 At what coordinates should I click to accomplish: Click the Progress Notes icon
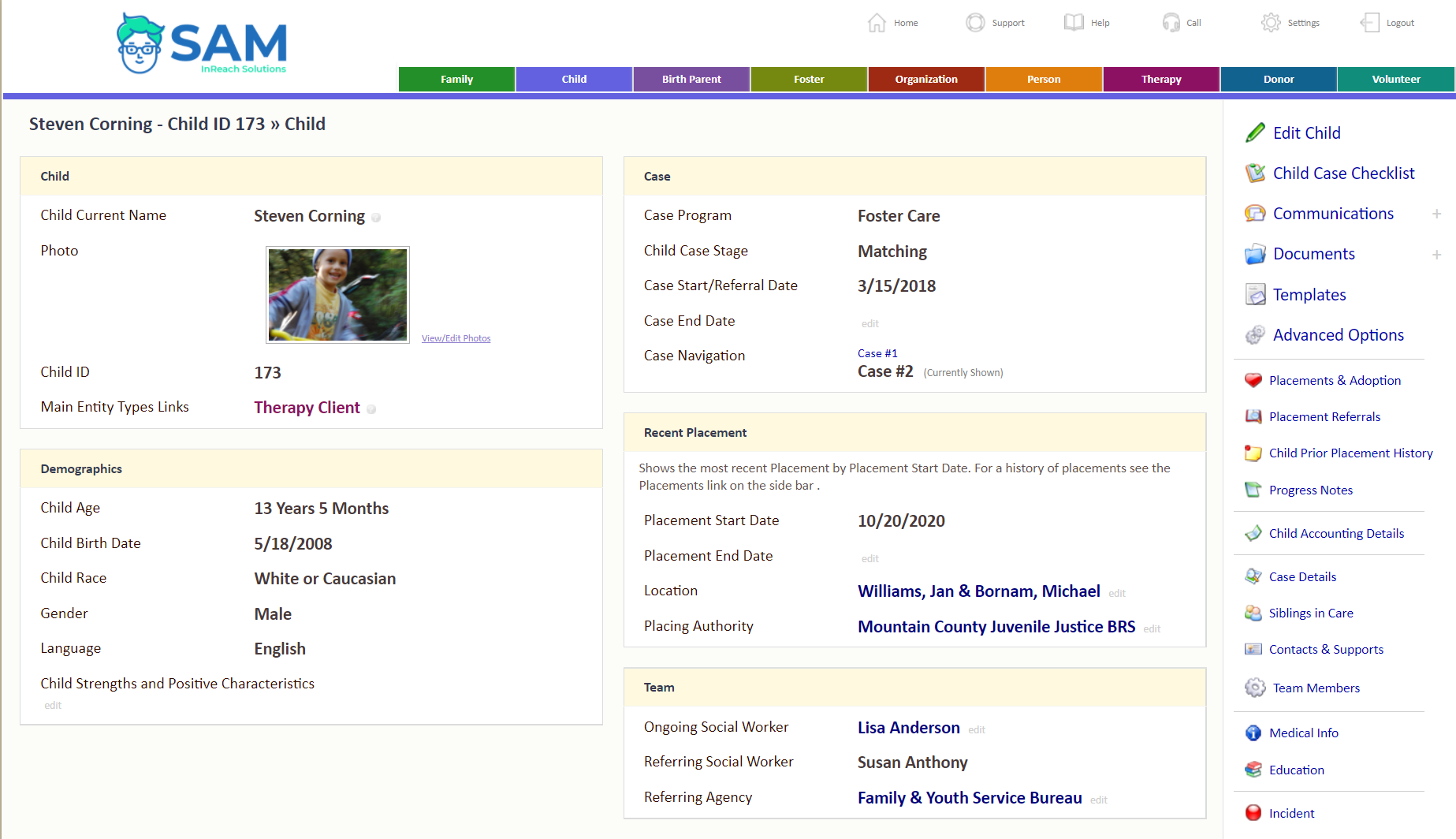[1253, 490]
